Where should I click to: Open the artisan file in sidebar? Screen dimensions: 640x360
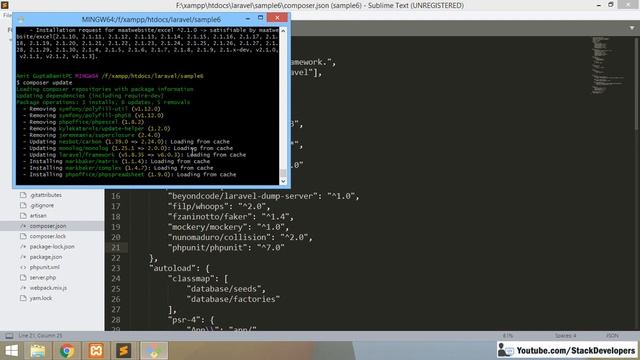point(38,216)
